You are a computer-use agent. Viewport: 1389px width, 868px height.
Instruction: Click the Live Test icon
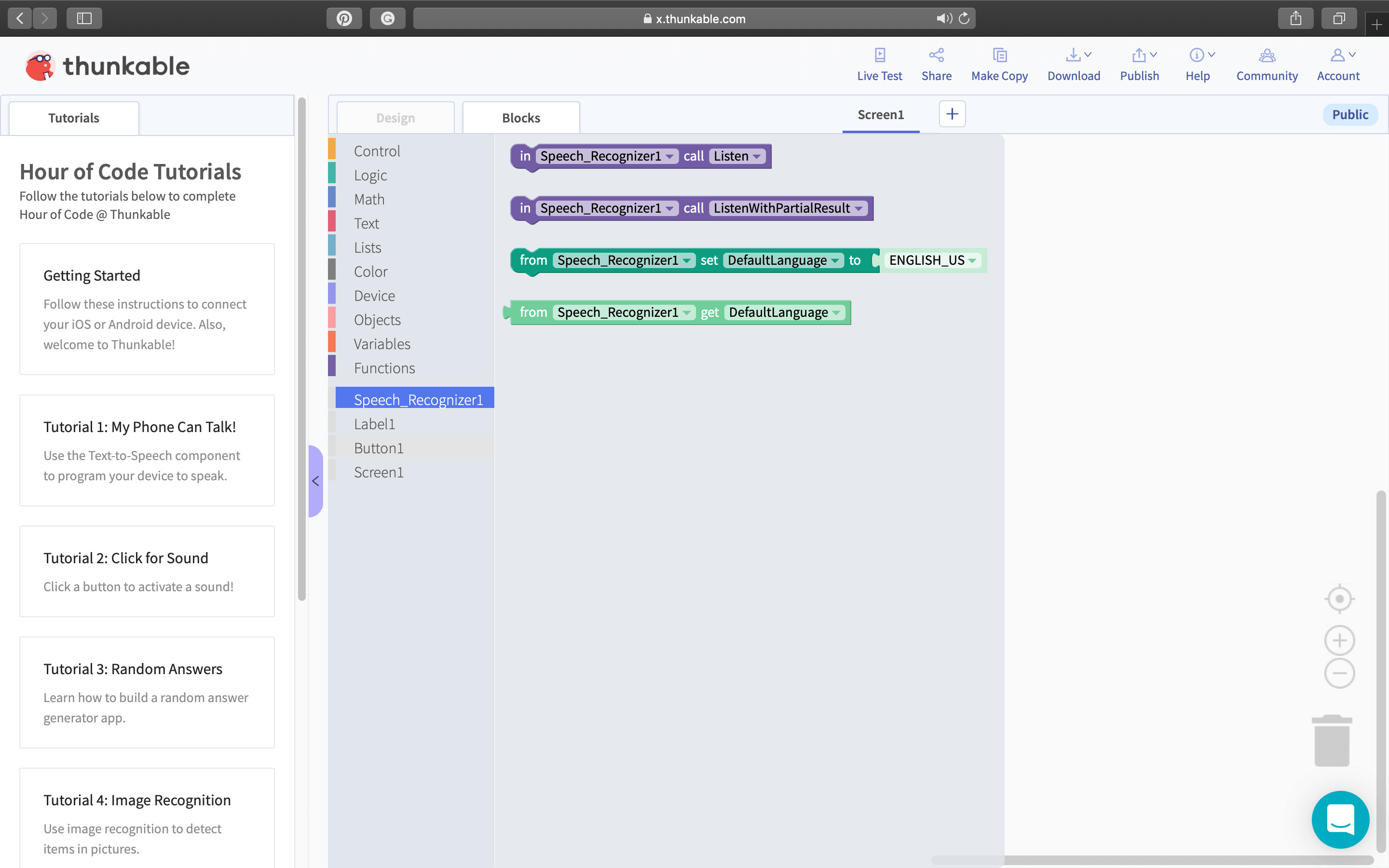879,55
